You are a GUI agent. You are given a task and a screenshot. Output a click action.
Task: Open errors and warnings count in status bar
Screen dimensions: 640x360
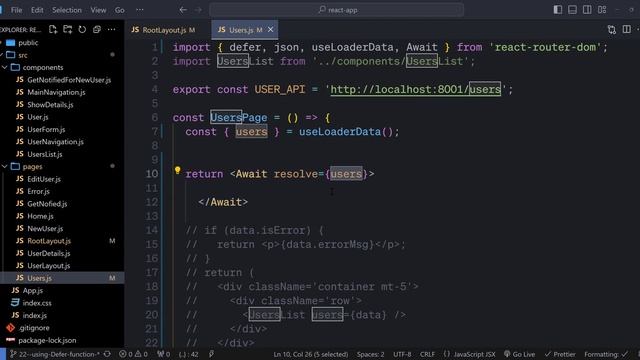pyautogui.click(x=133, y=354)
